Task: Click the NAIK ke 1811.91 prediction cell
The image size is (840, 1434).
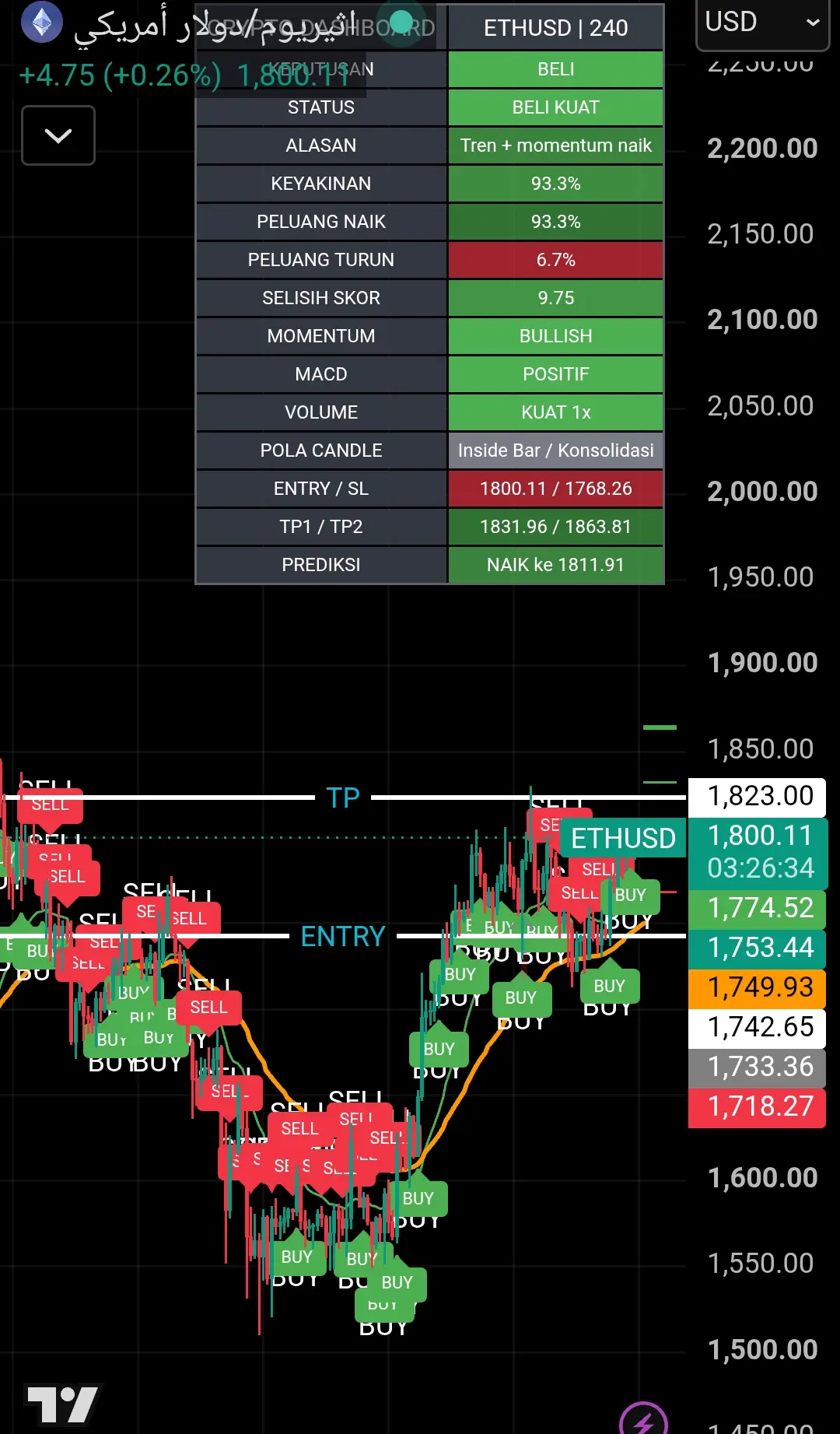Action: [555, 565]
